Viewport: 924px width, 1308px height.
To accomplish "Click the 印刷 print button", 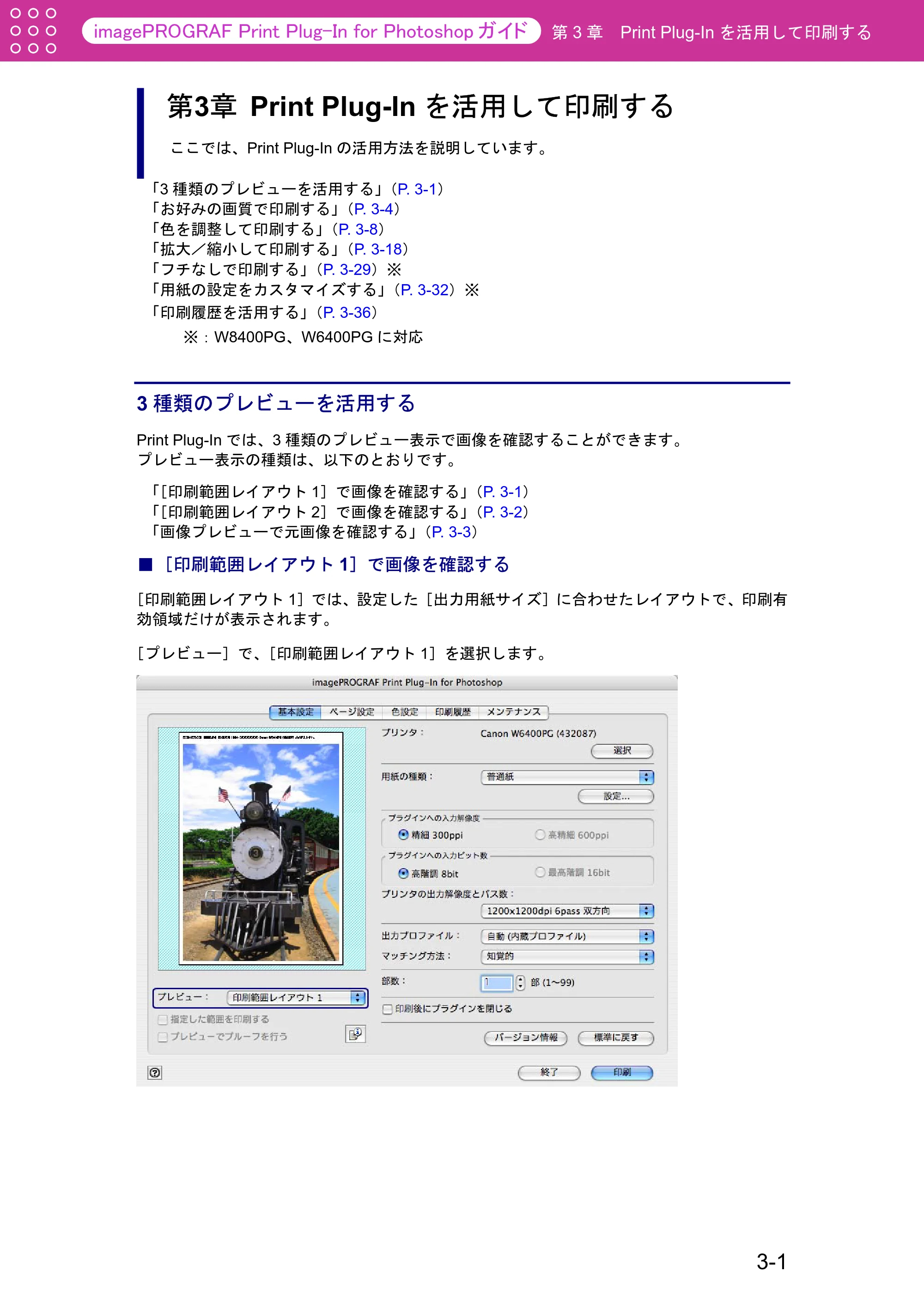I will pos(622,1073).
